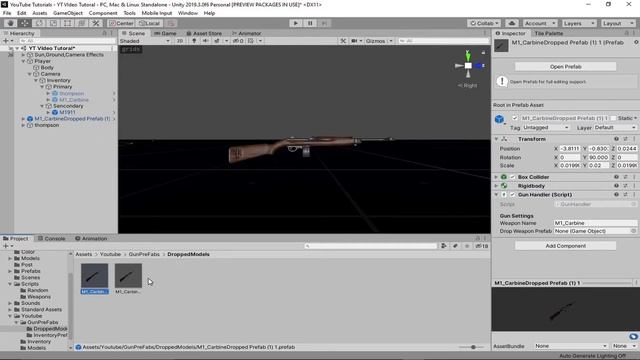Image resolution: width=640 pixels, height=360 pixels.
Task: Select M1911 in the Hierarchy
Action: (67, 112)
